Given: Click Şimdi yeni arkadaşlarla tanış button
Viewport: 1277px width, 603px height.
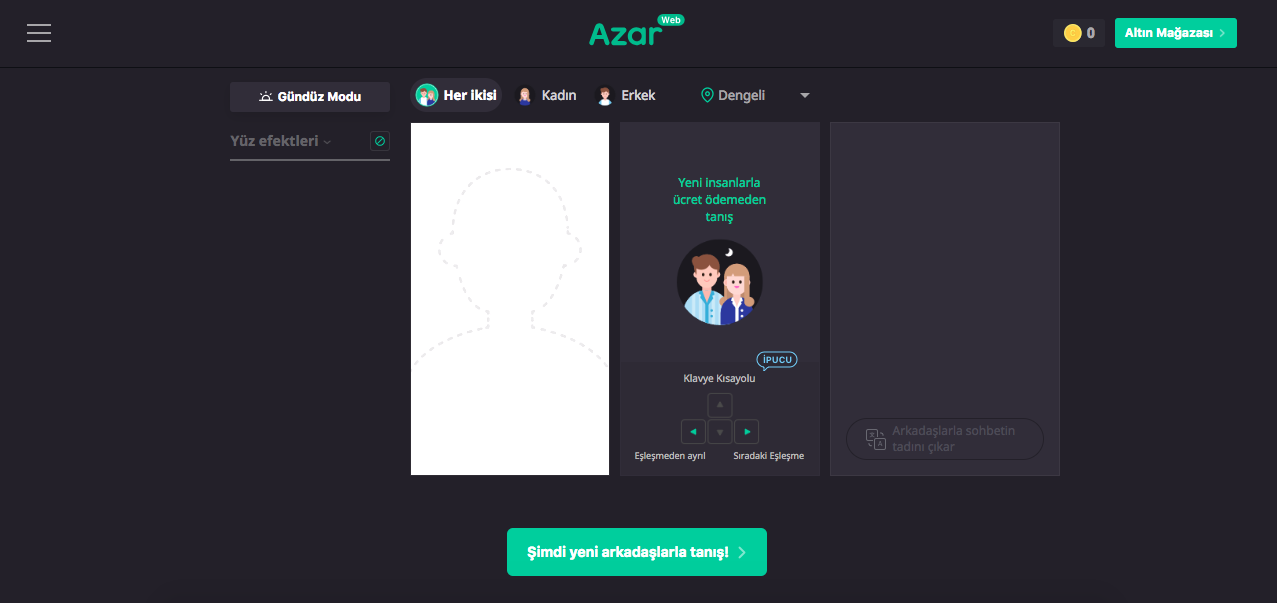Looking at the screenshot, I should pos(637,552).
